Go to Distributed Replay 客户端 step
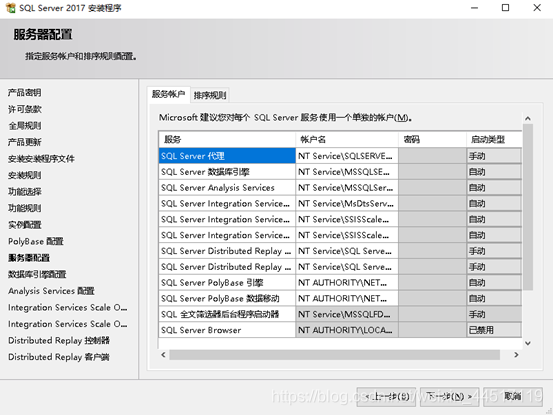The image size is (553, 415). tap(59, 357)
